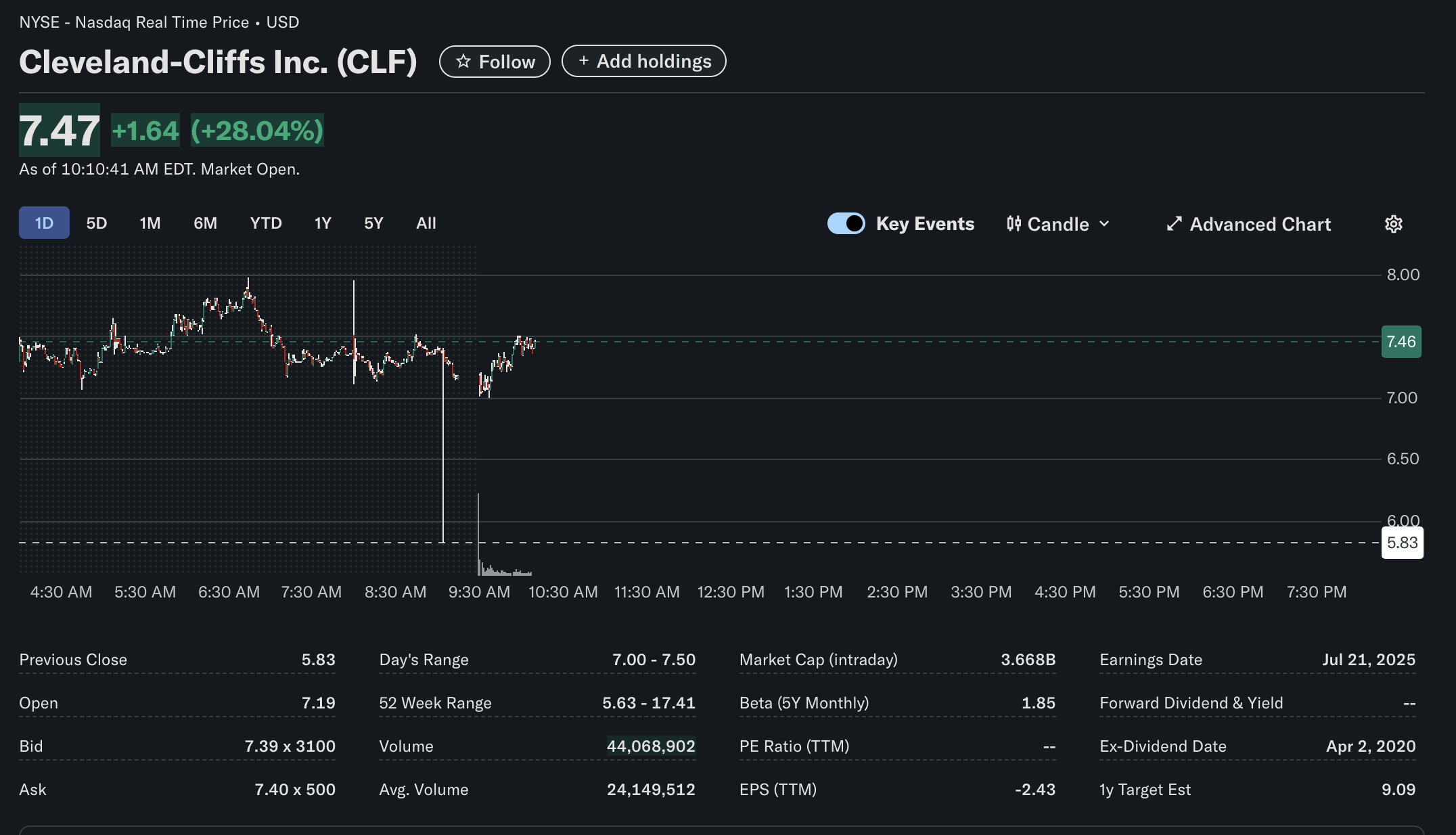Click the Advanced Chart expand arrow icon
This screenshot has height=835, width=1456.
pos(1175,224)
